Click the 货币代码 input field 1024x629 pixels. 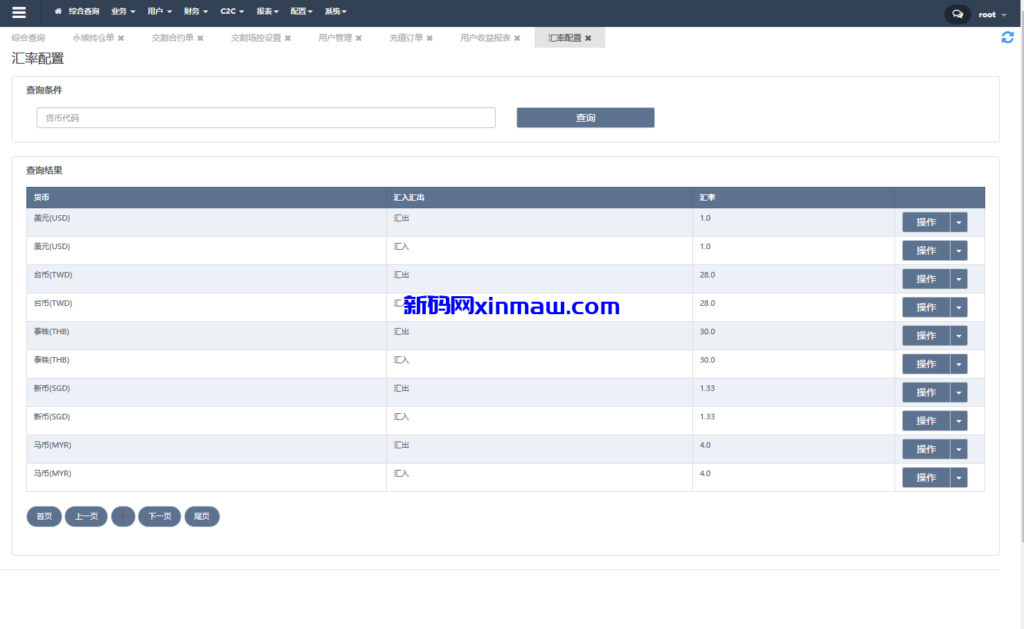coord(265,117)
